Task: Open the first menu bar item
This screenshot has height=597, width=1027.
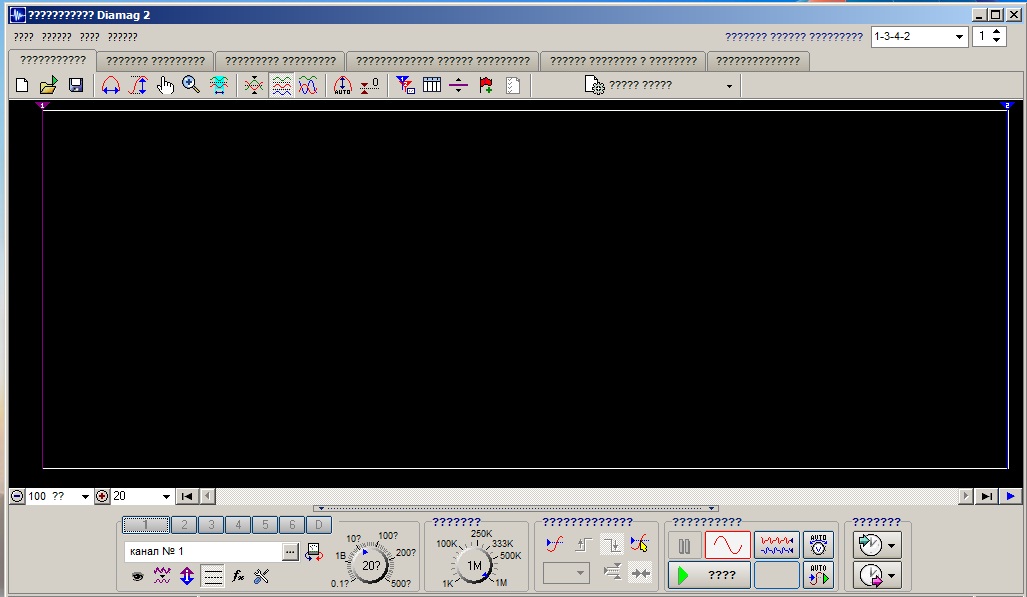Action: pyautogui.click(x=24, y=37)
